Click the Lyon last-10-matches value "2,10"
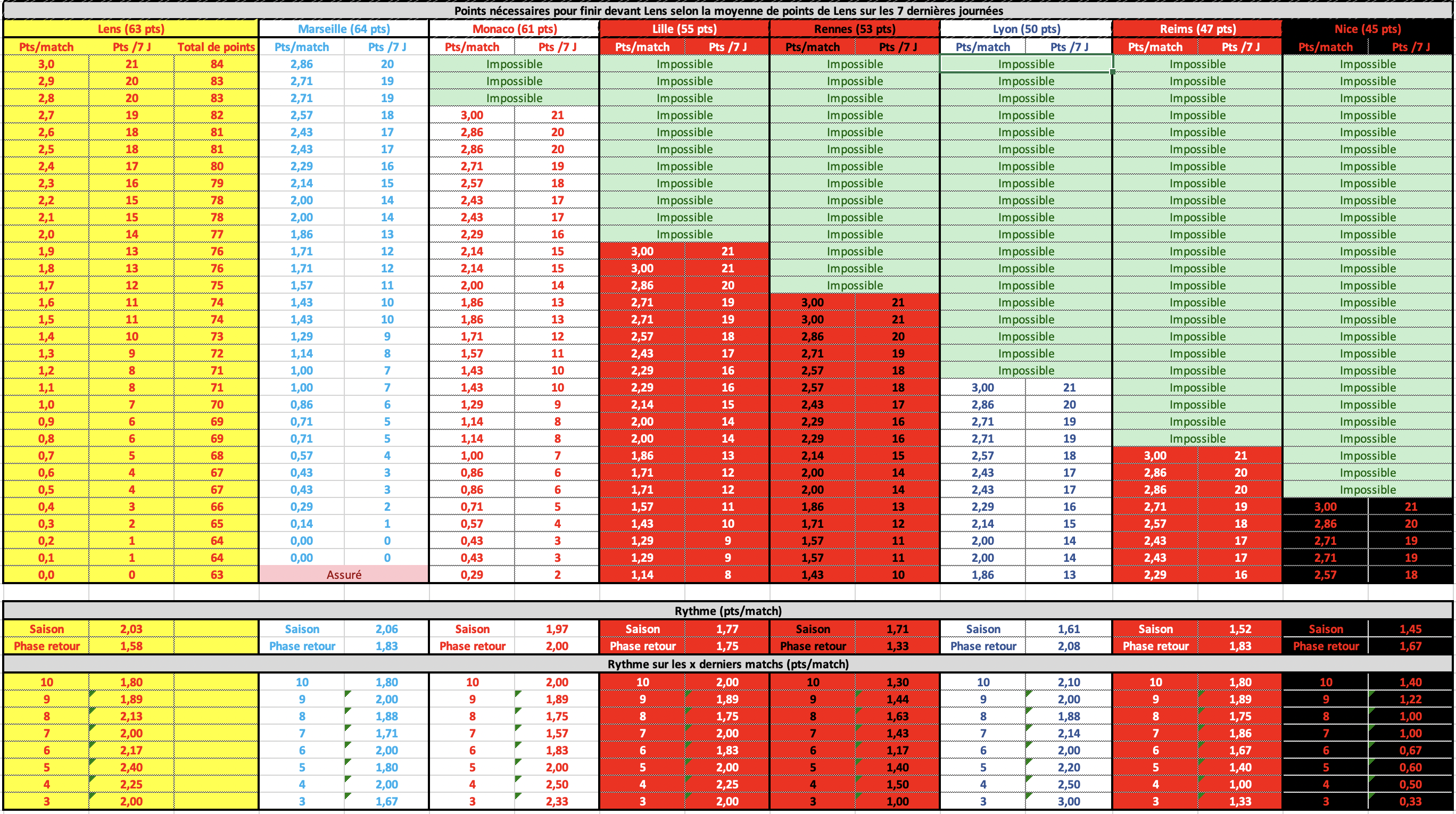 pos(1069,682)
